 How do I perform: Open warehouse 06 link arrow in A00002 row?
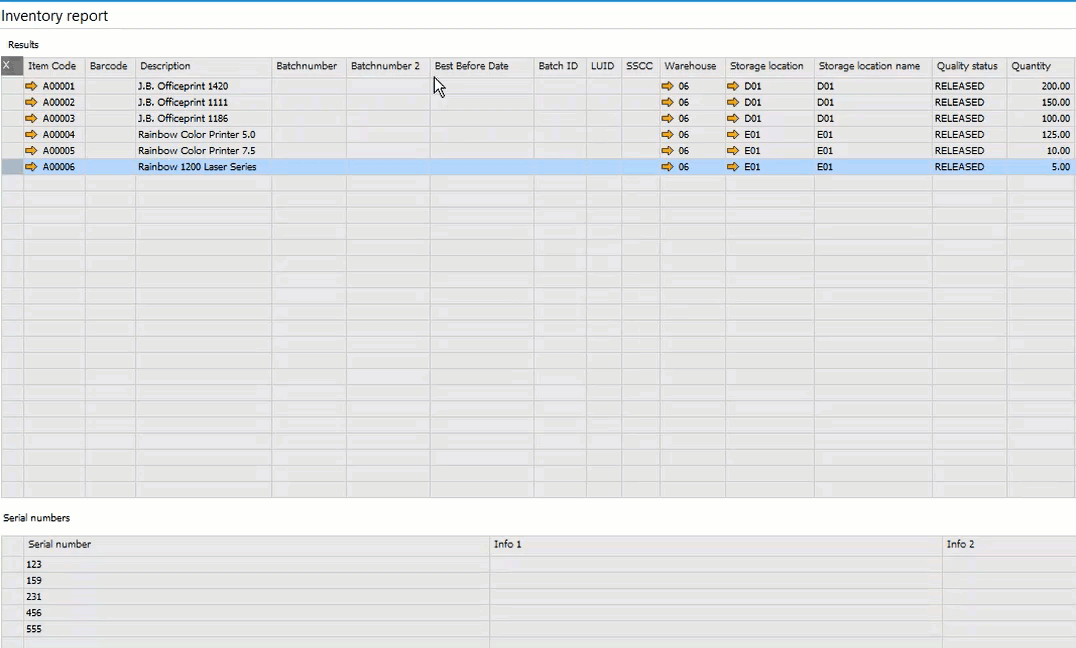pyautogui.click(x=668, y=102)
